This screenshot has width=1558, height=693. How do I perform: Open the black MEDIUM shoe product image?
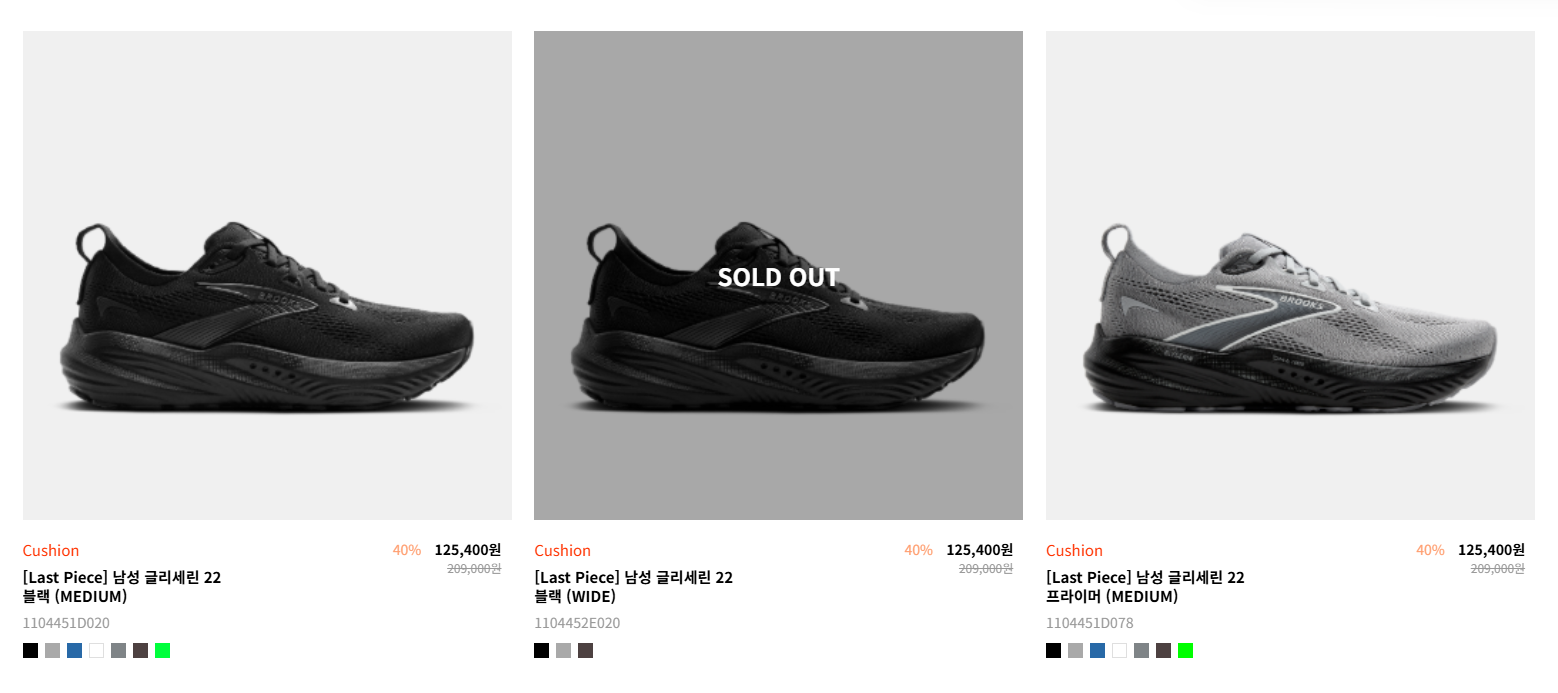pyautogui.click(x=267, y=275)
